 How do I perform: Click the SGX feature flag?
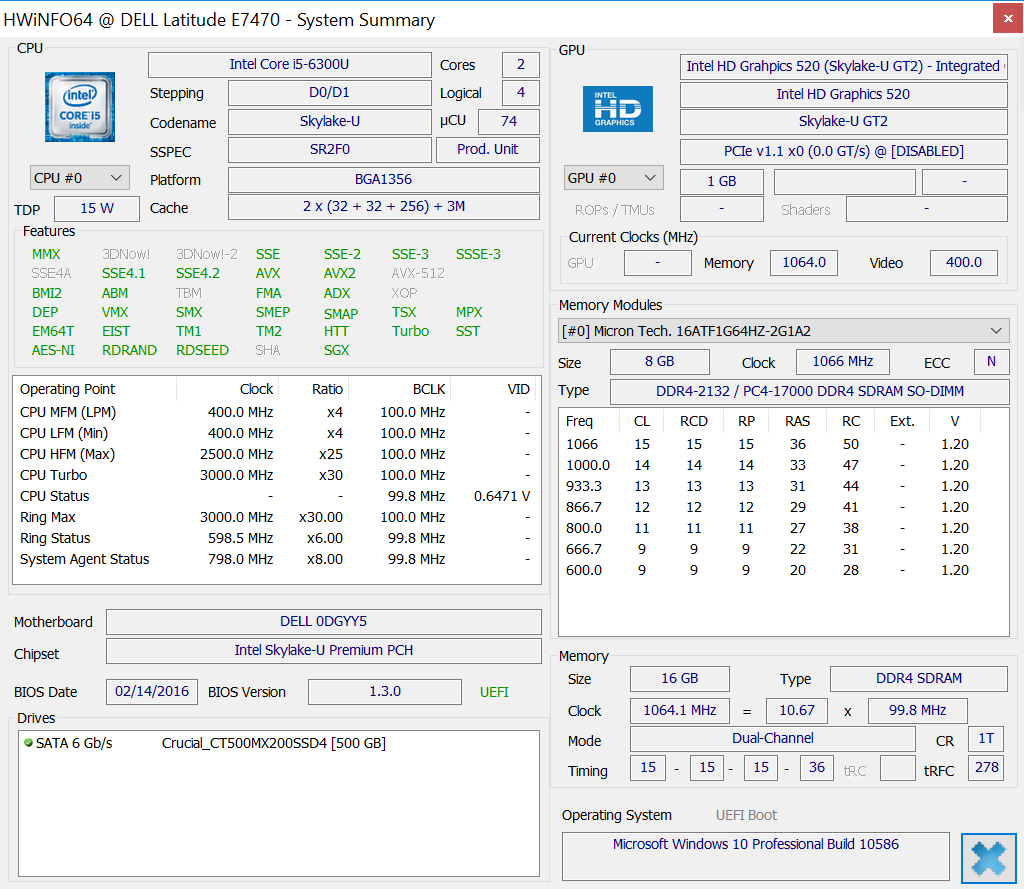336,350
